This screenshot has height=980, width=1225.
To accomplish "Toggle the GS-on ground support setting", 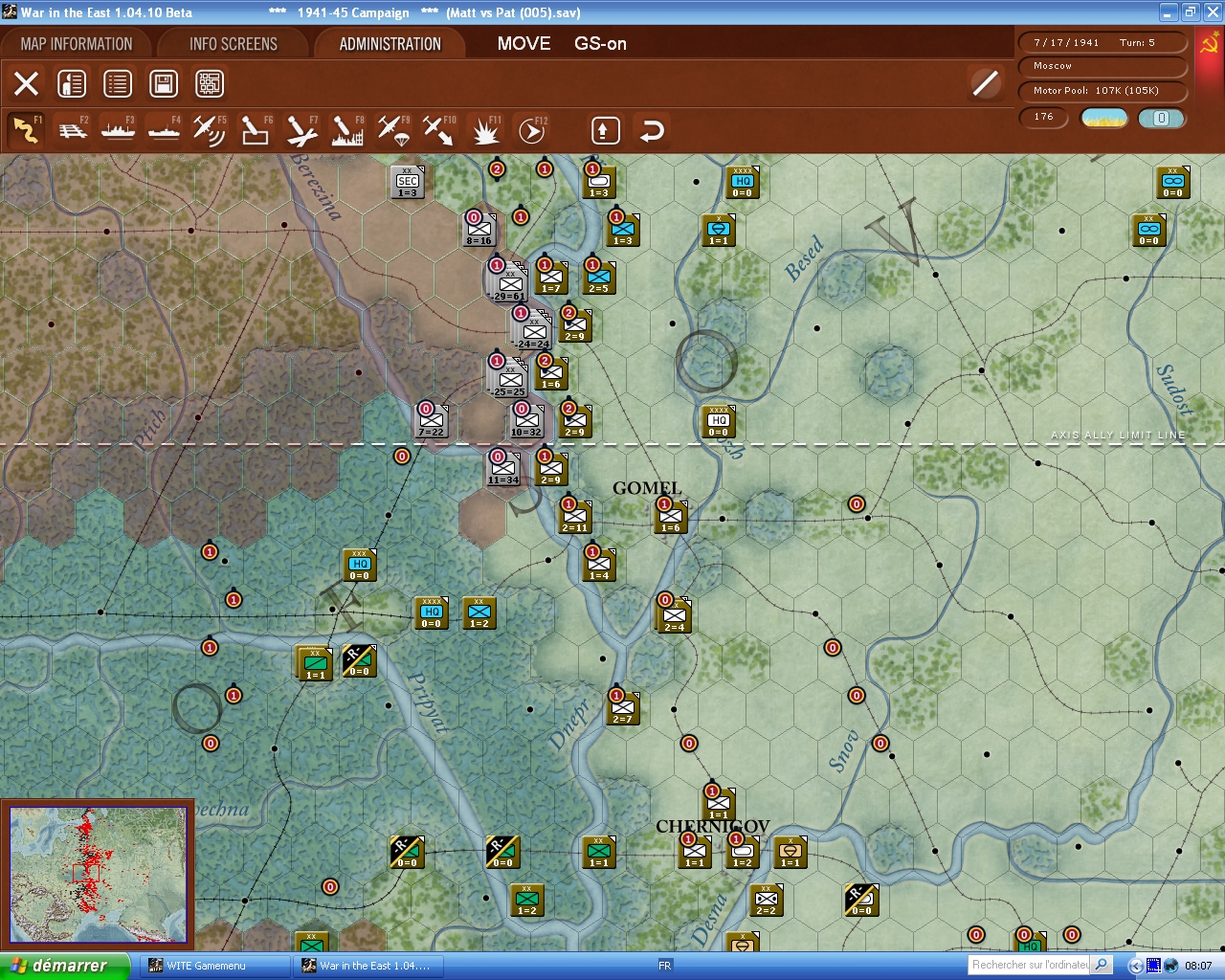I will 600,43.
